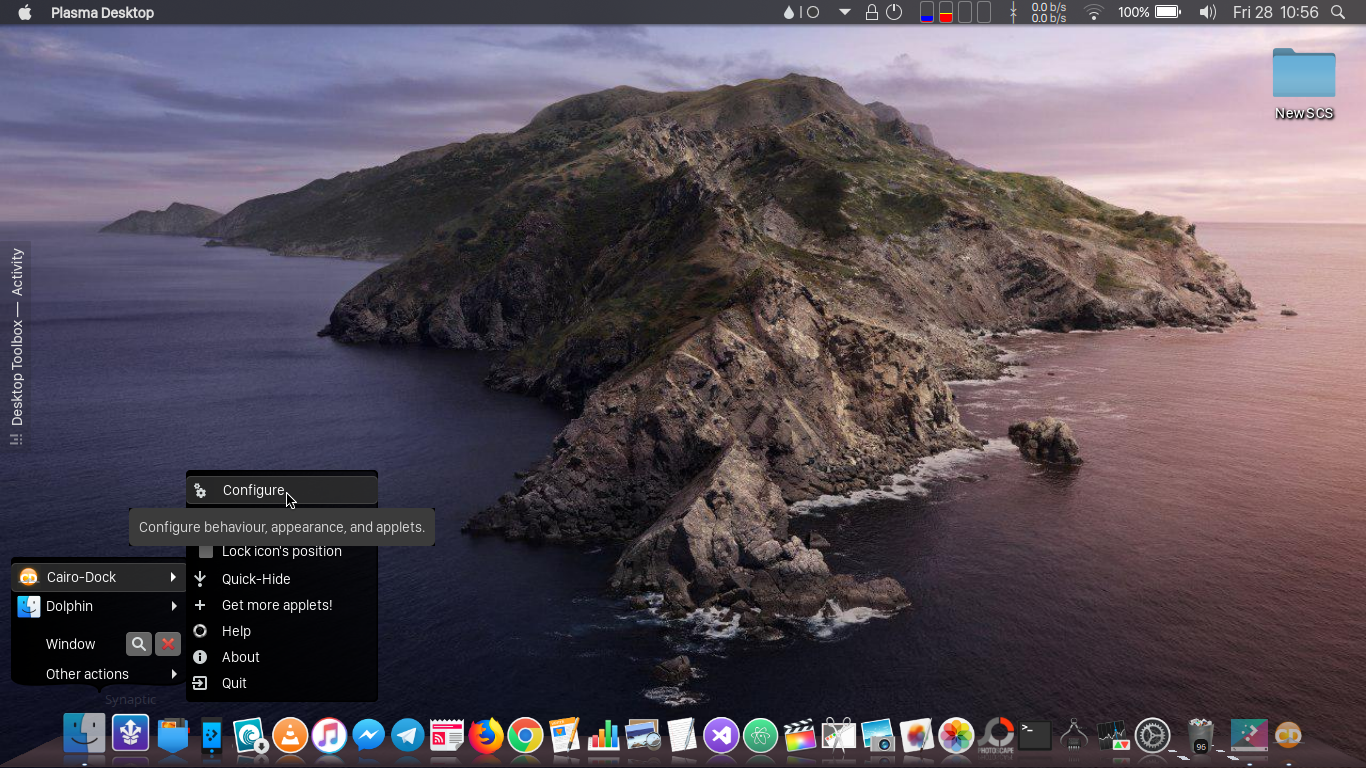Click the orange Cairo-Dock icon in dock
This screenshot has height=768, width=1366.
click(1288, 736)
